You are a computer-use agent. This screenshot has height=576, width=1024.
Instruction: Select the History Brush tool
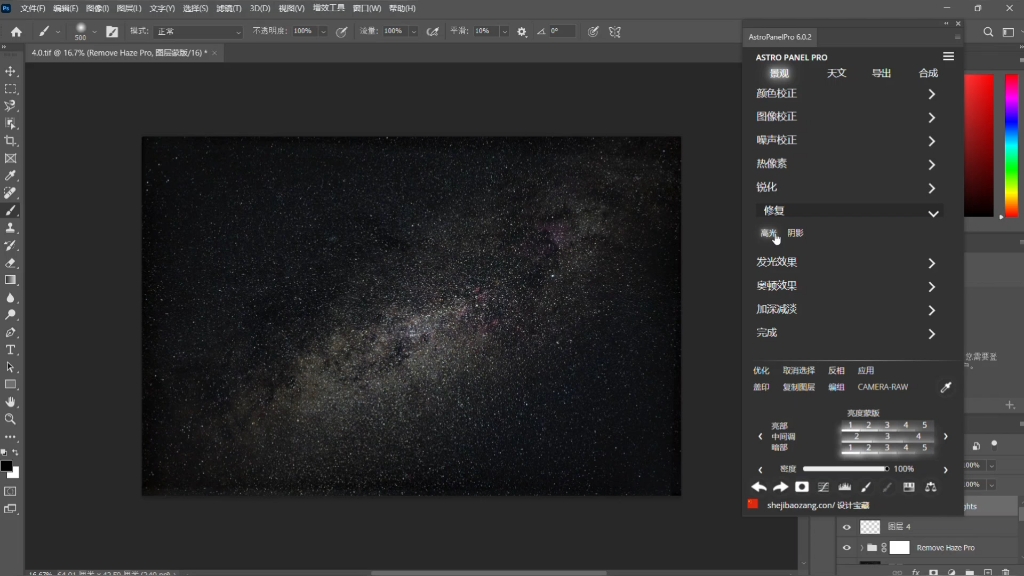coord(10,246)
